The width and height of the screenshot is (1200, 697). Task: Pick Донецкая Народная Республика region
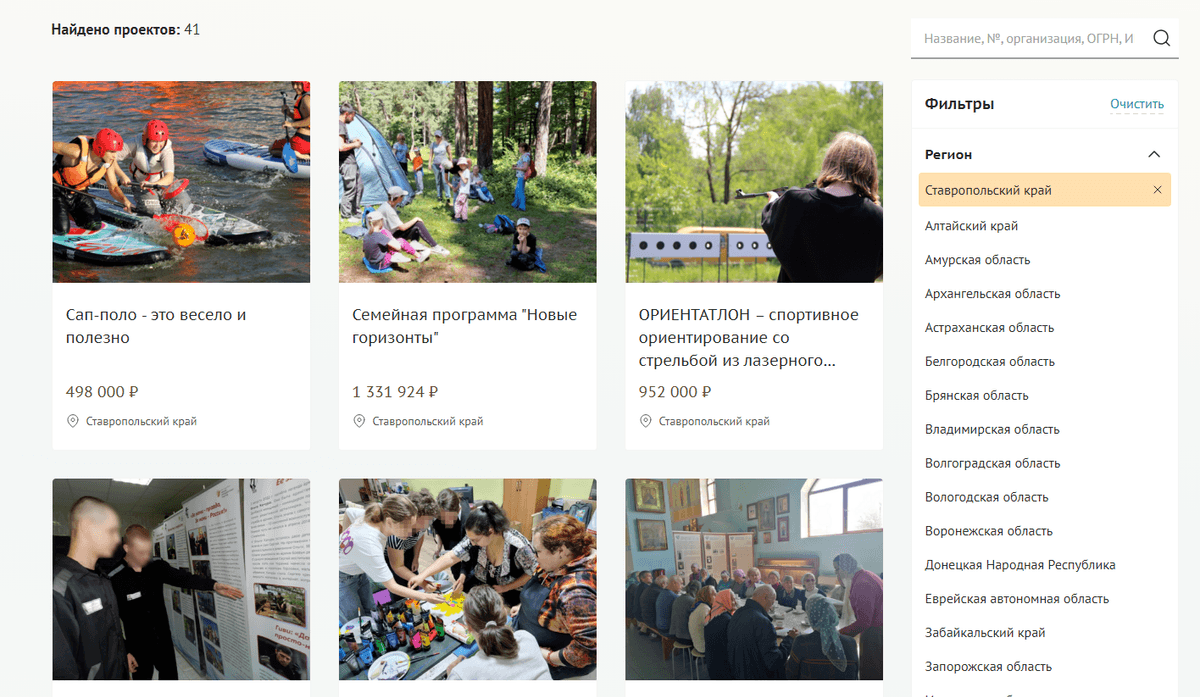(1020, 565)
